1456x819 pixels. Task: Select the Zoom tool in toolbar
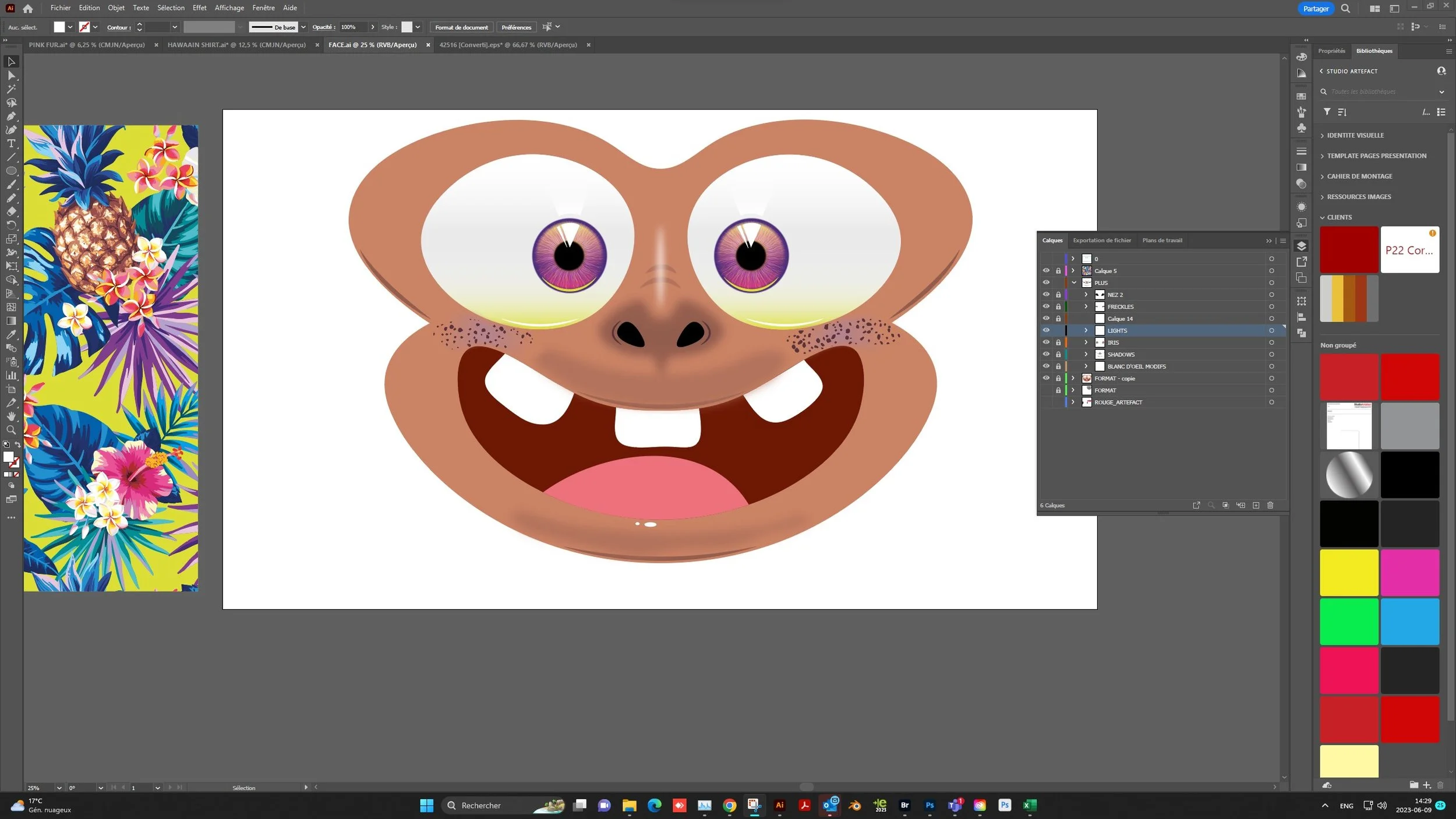coord(11,430)
